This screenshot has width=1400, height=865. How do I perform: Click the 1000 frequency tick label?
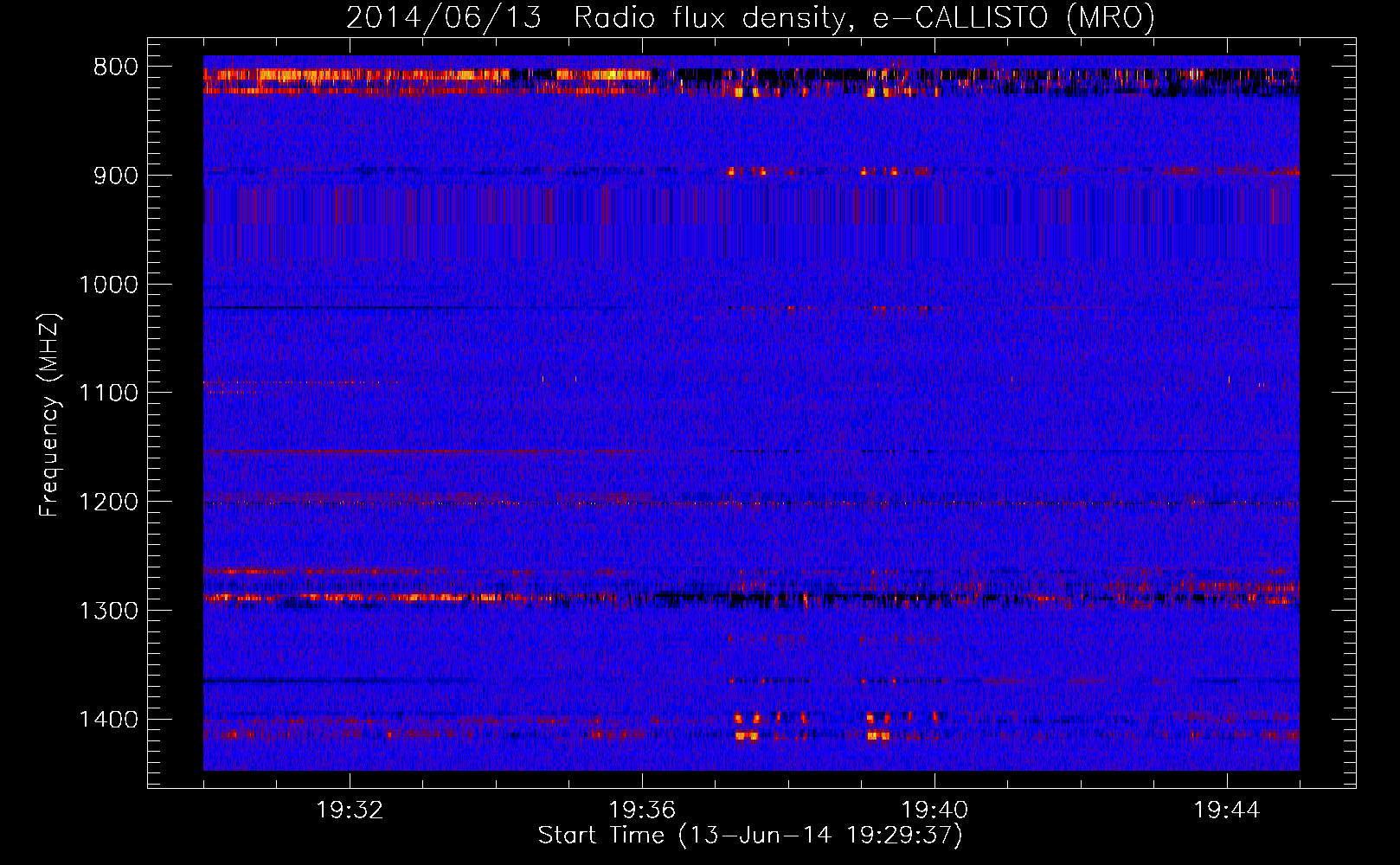pos(108,285)
